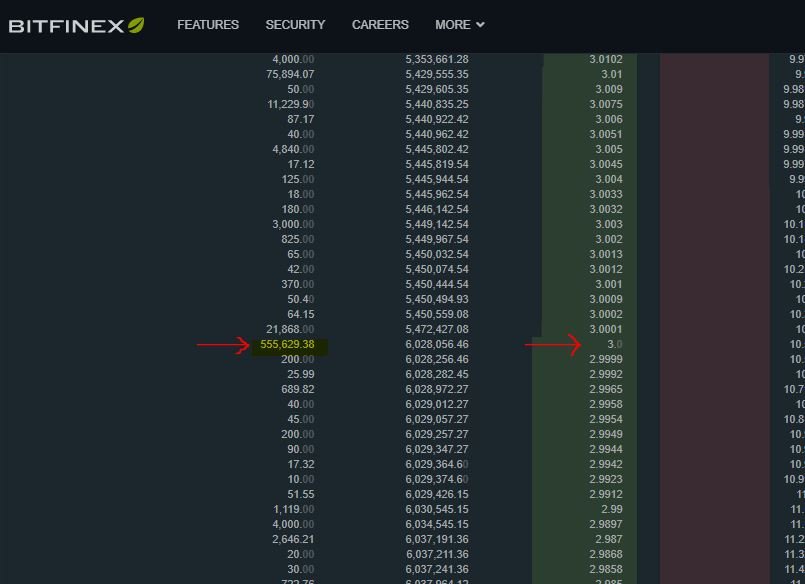Select the amount 11,229.90
The height and width of the screenshot is (584, 805).
291,104
